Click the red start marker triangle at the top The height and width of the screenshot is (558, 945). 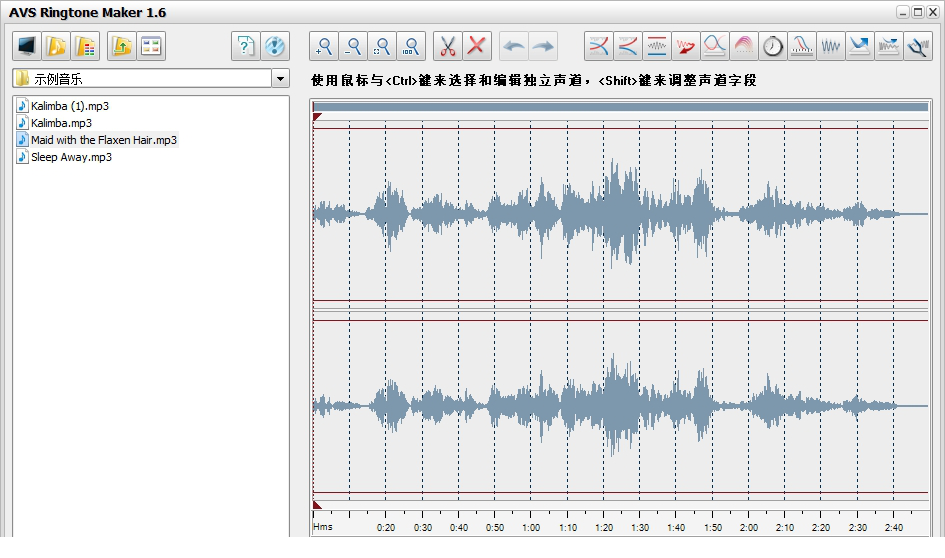tap(316, 116)
